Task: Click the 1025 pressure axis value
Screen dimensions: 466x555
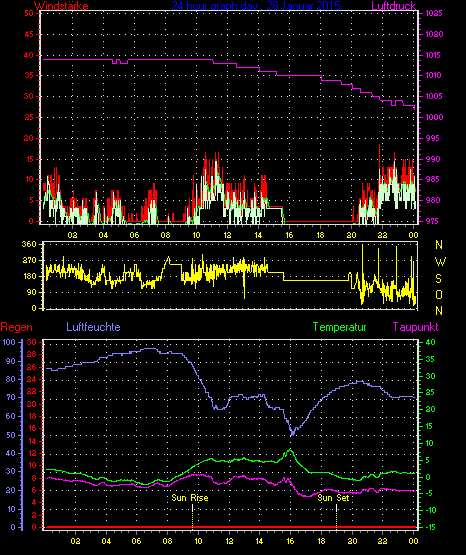Action: click(x=434, y=13)
